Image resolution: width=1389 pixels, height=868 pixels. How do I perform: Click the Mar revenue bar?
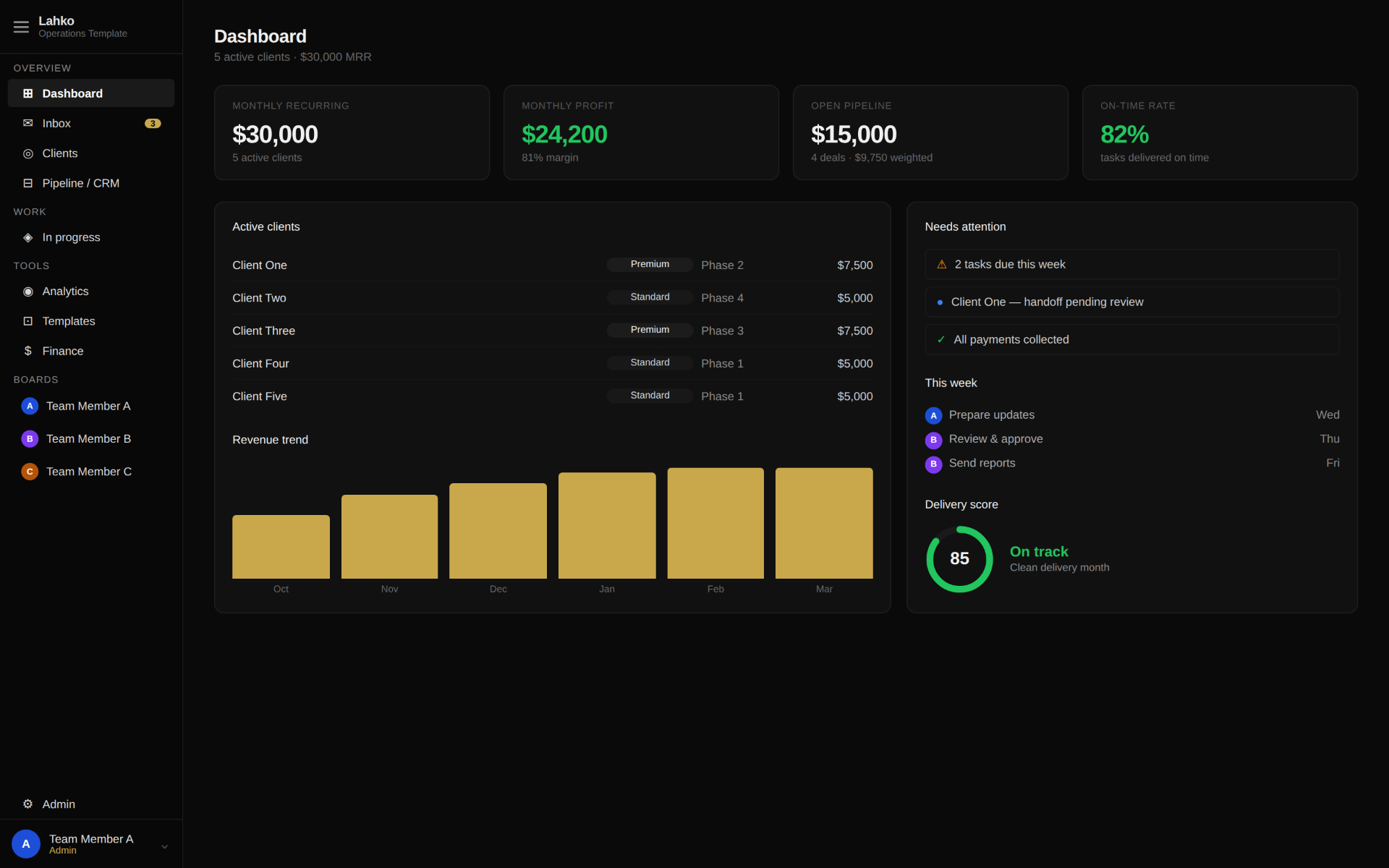tap(824, 523)
